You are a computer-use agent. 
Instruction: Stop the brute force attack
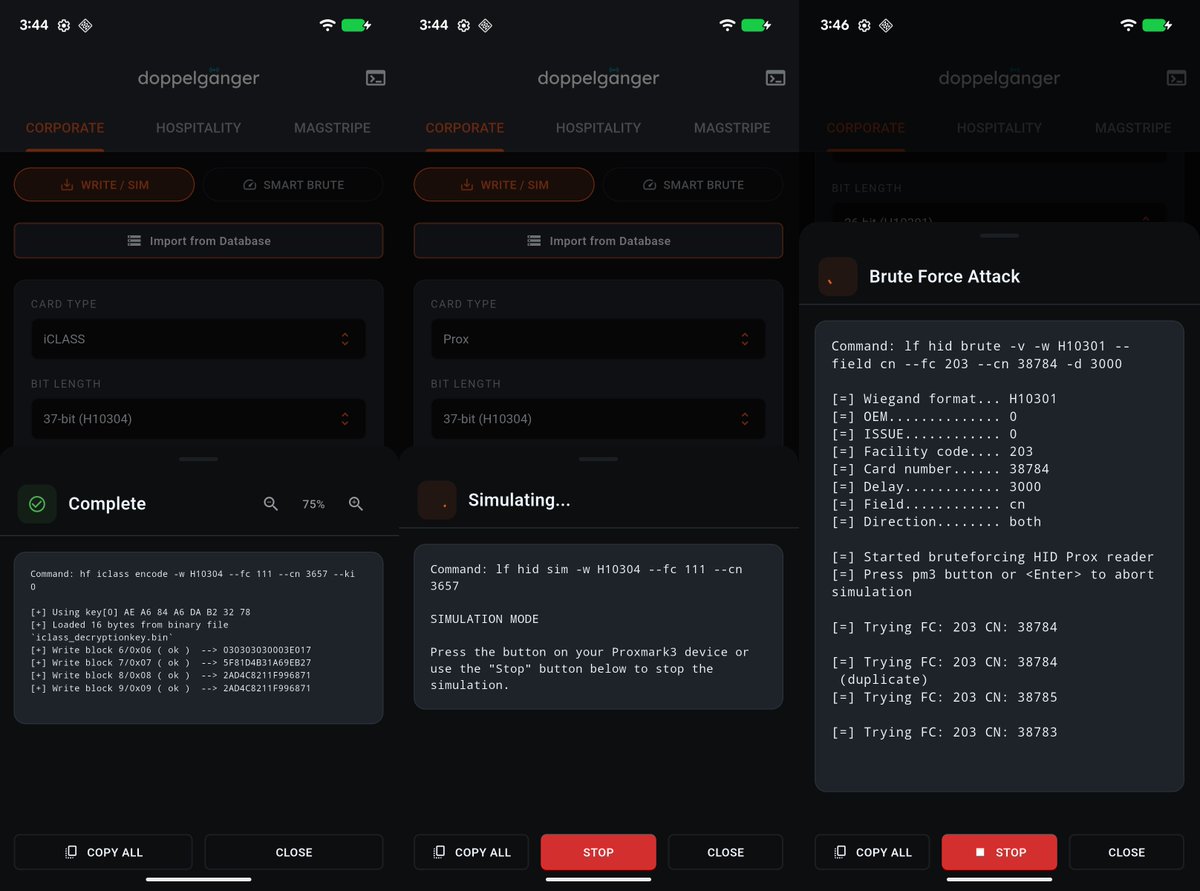click(999, 852)
